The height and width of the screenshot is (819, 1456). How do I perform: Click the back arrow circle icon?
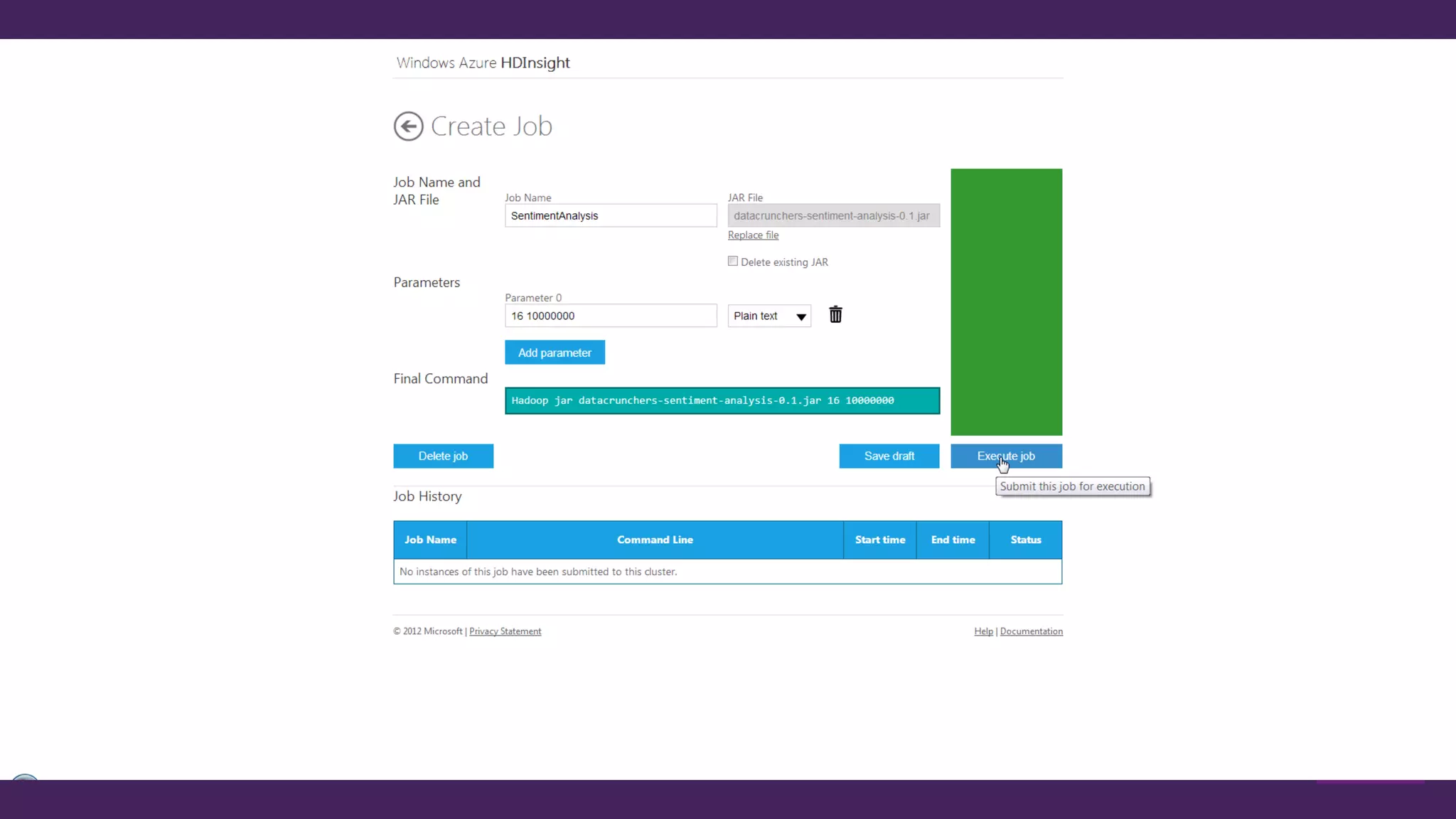pos(408,127)
